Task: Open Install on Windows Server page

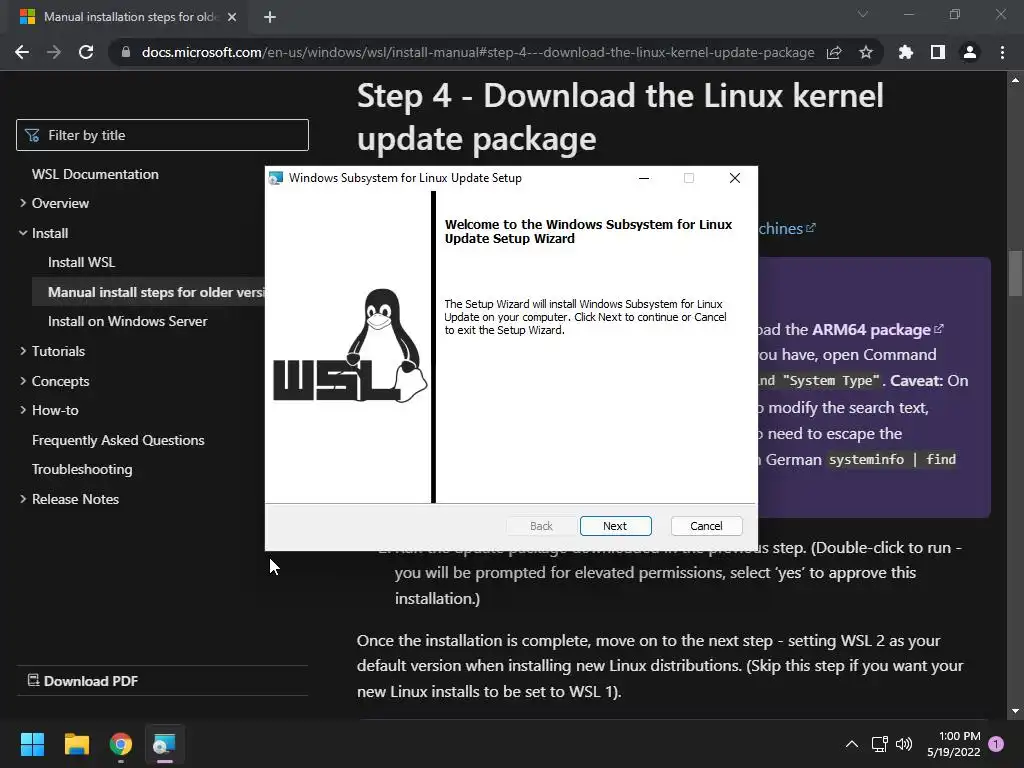Action: click(127, 321)
